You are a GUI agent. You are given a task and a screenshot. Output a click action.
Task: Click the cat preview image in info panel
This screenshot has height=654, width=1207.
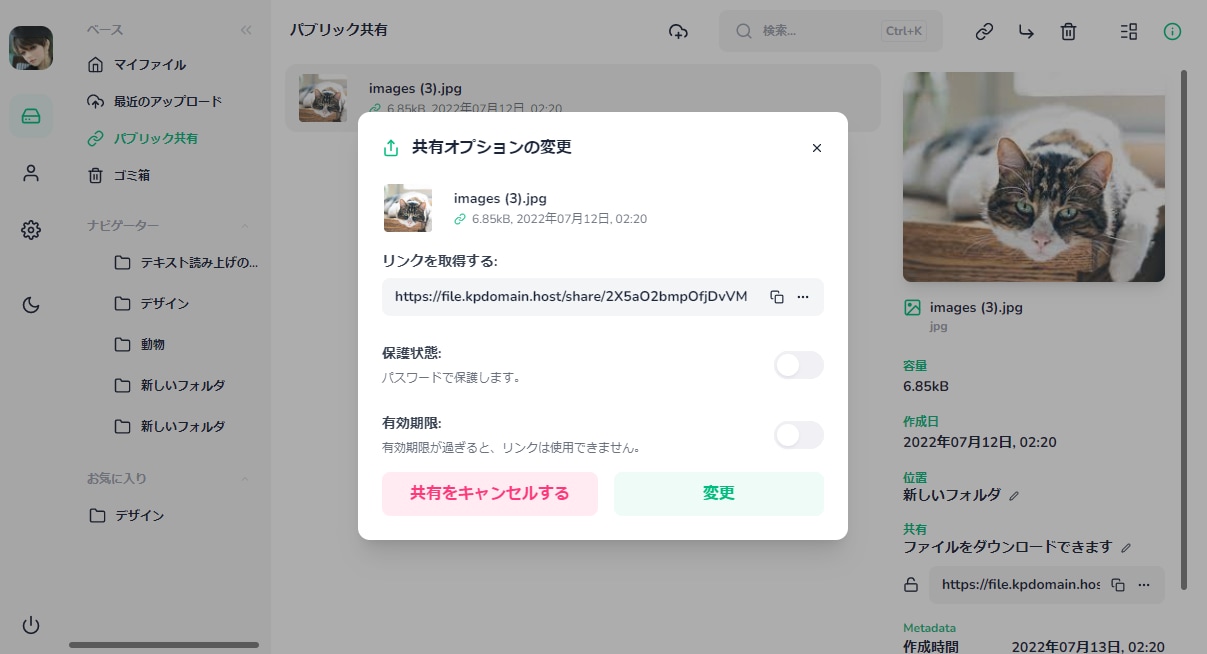click(1034, 176)
